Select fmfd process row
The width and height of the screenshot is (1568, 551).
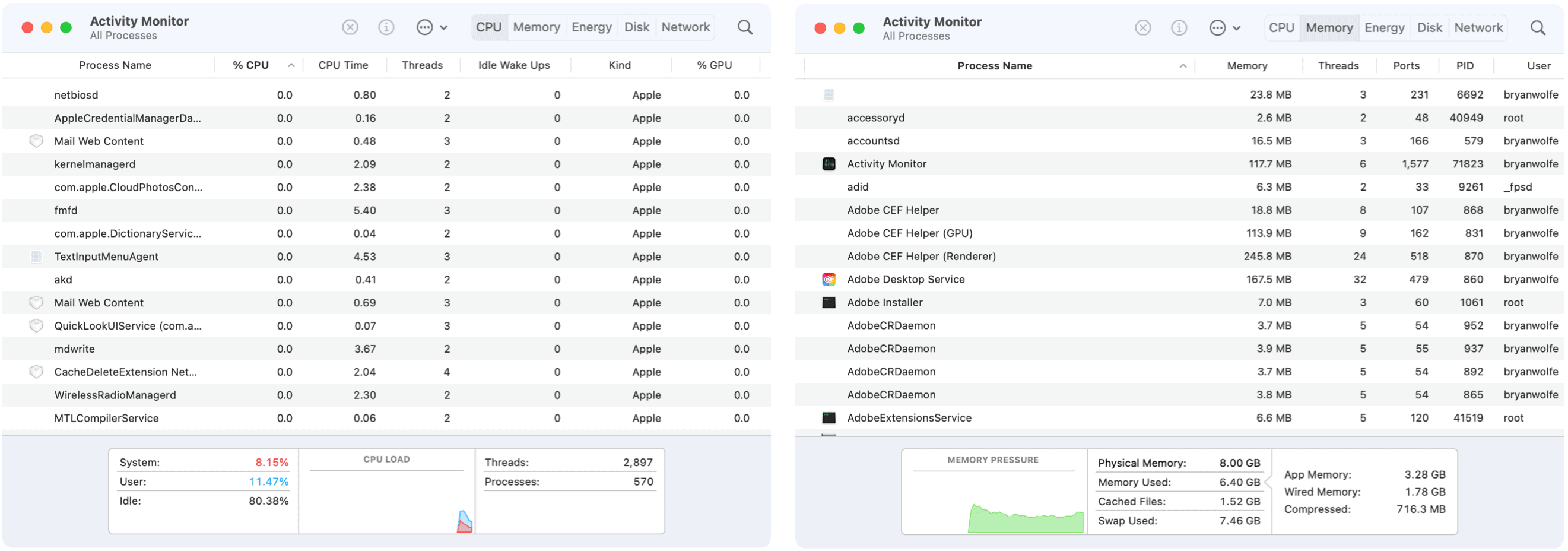click(386, 211)
